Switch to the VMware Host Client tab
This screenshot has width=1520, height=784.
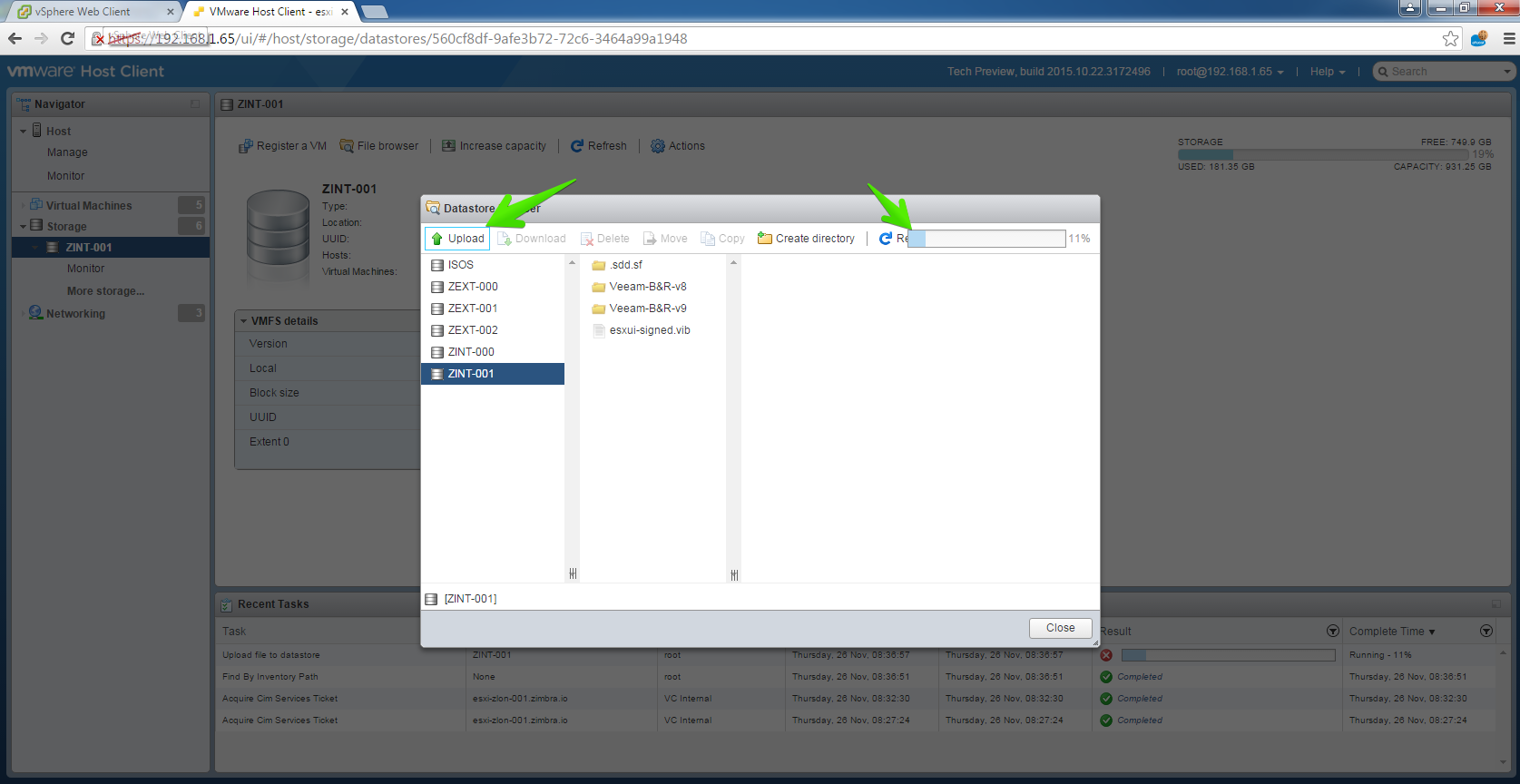(269, 12)
